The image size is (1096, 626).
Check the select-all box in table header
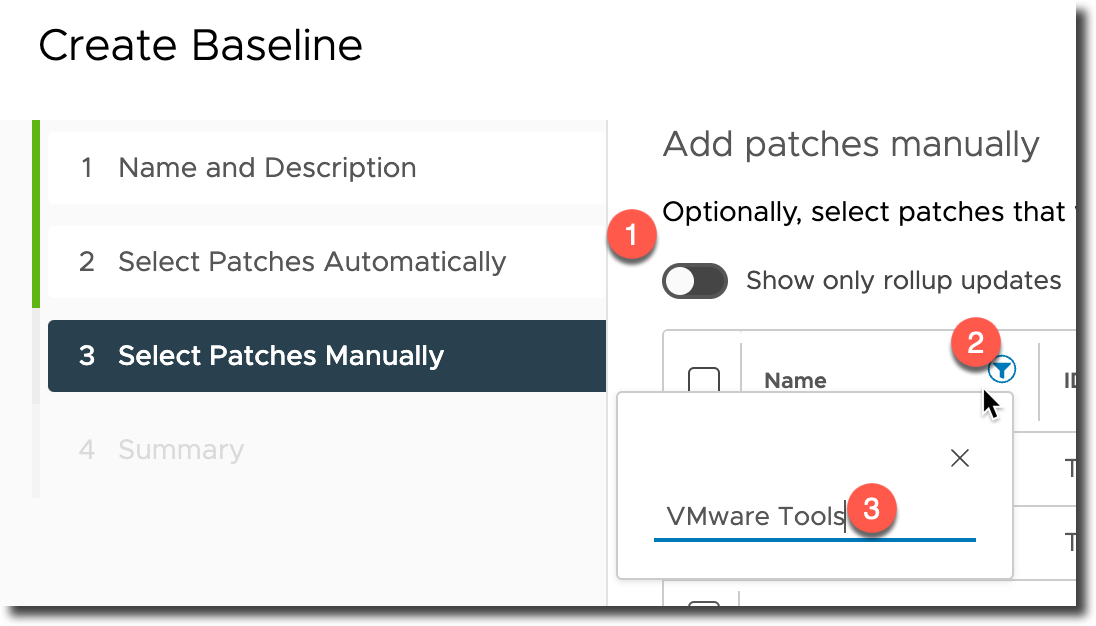(704, 379)
